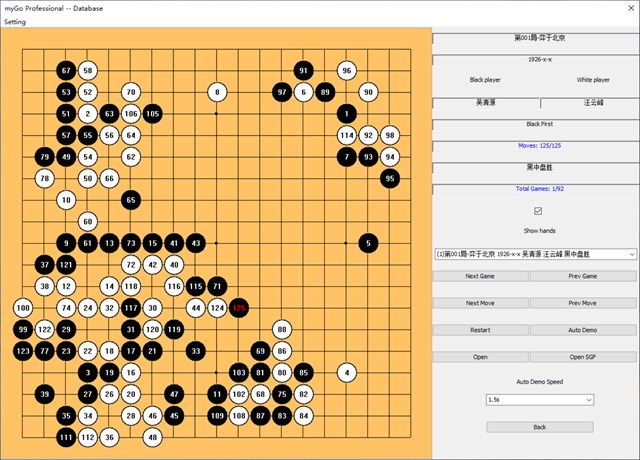Click white stone 8
Viewport: 640px width, 460px height.
[217, 92]
